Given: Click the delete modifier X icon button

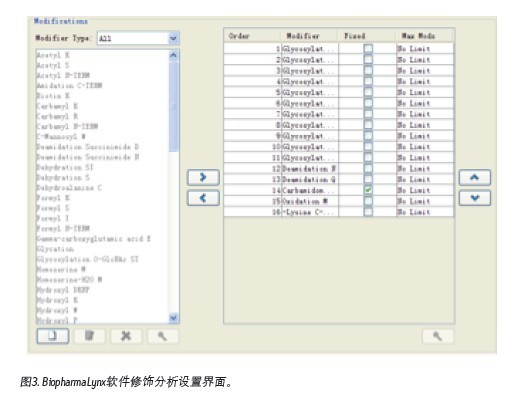Looking at the screenshot, I should (126, 336).
